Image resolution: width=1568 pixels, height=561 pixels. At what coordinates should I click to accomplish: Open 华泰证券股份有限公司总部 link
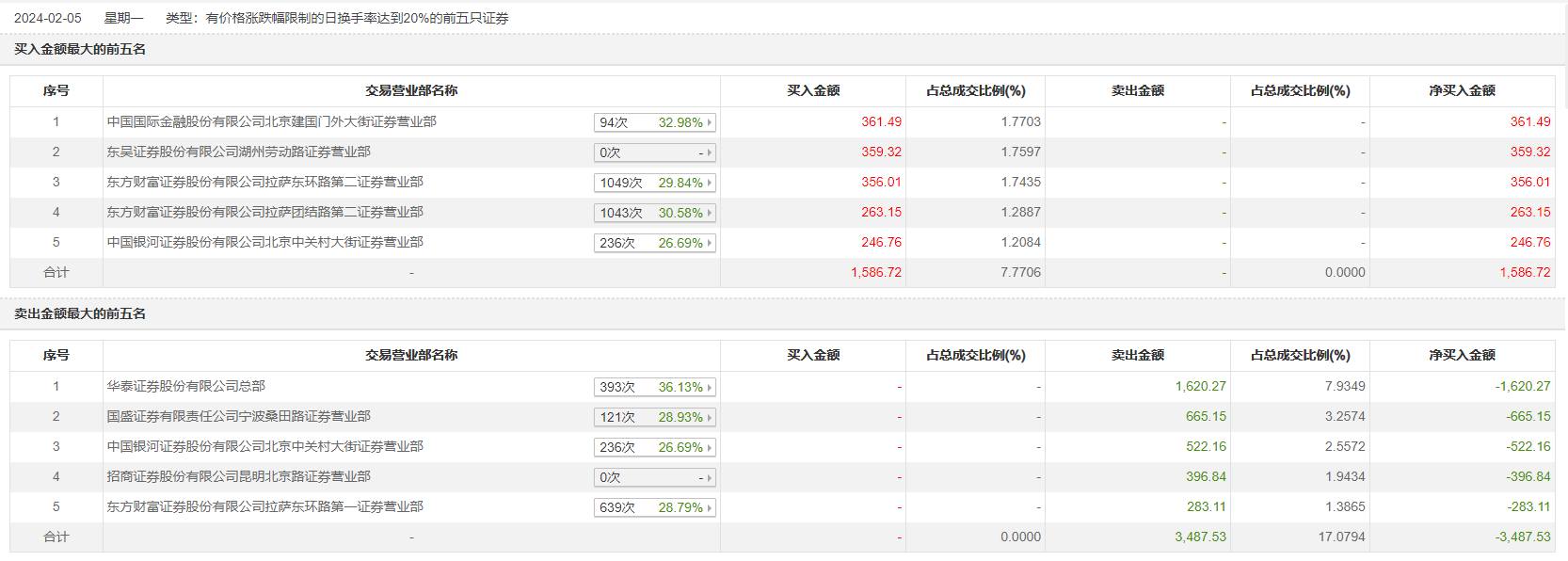185,387
